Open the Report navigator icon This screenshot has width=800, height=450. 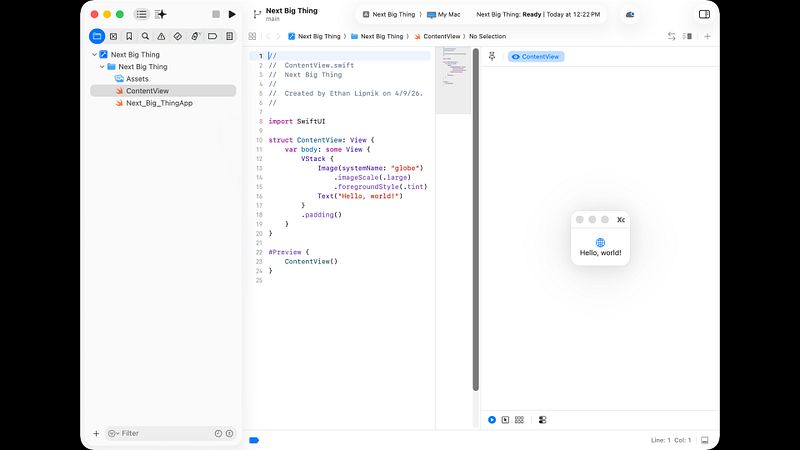pos(230,36)
